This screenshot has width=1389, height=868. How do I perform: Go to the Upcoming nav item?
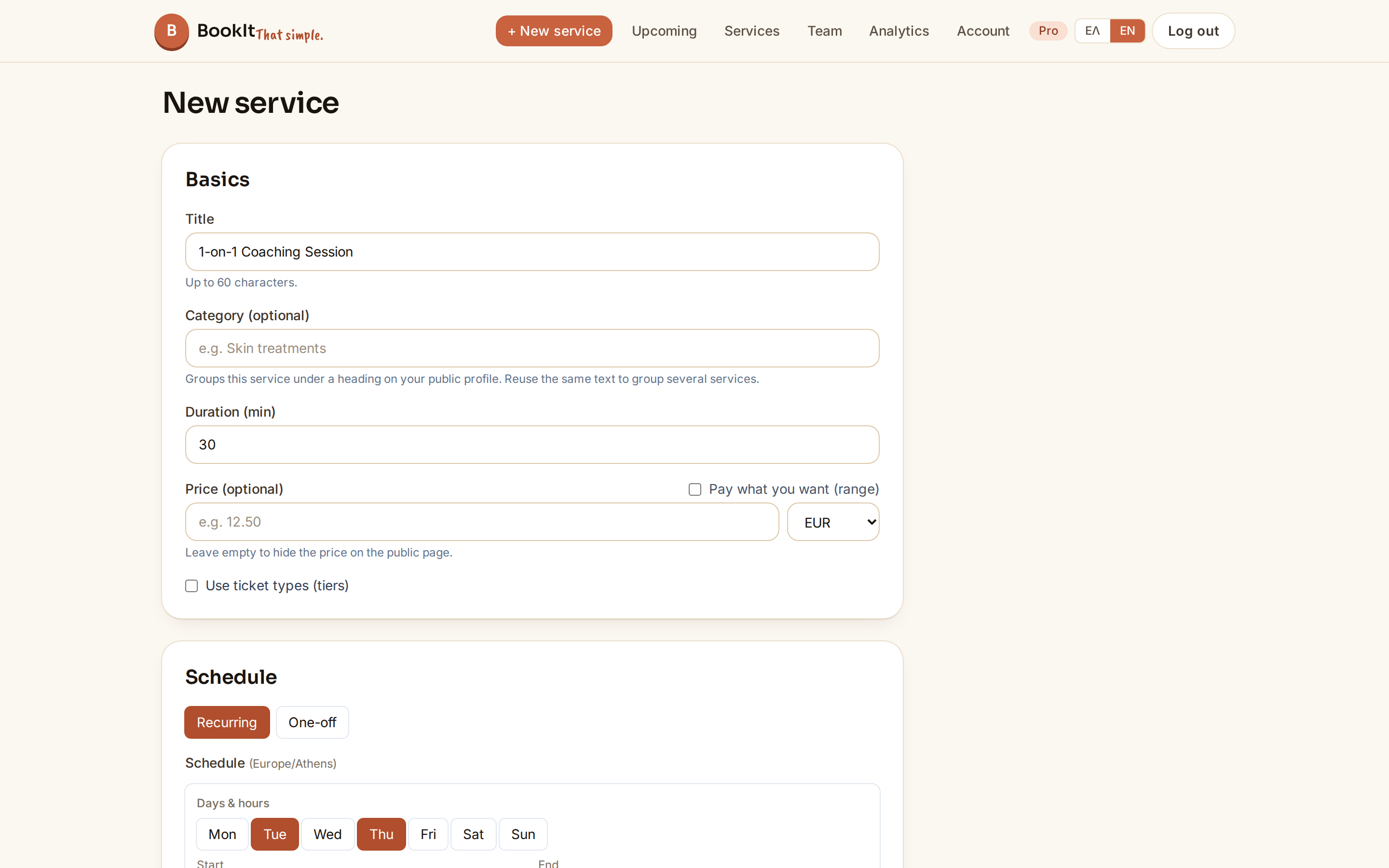tap(664, 31)
